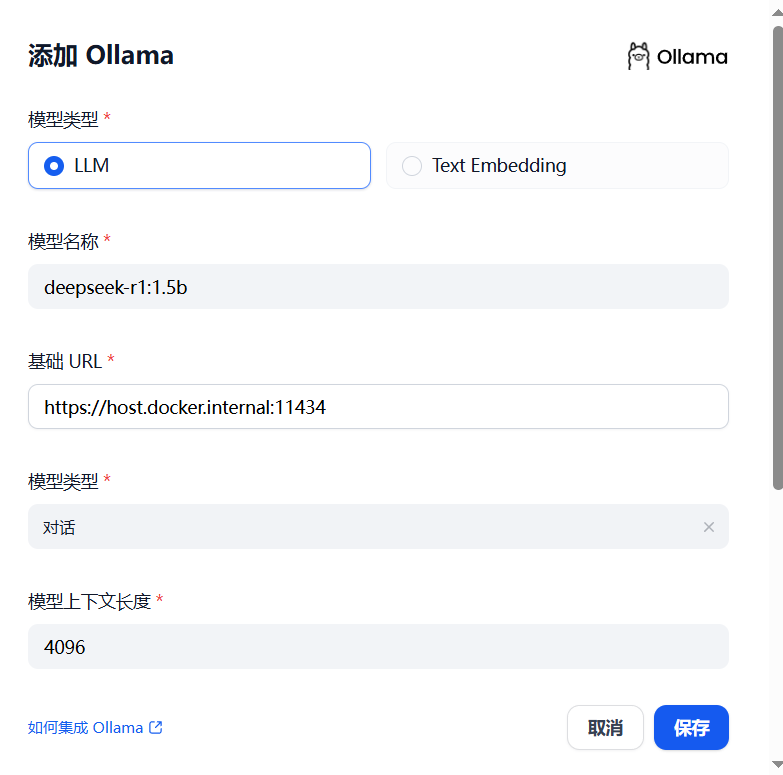Focus the 模型上下文长度 field showing 4096
Image resolution: width=783 pixels, height=775 pixels.
(378, 647)
